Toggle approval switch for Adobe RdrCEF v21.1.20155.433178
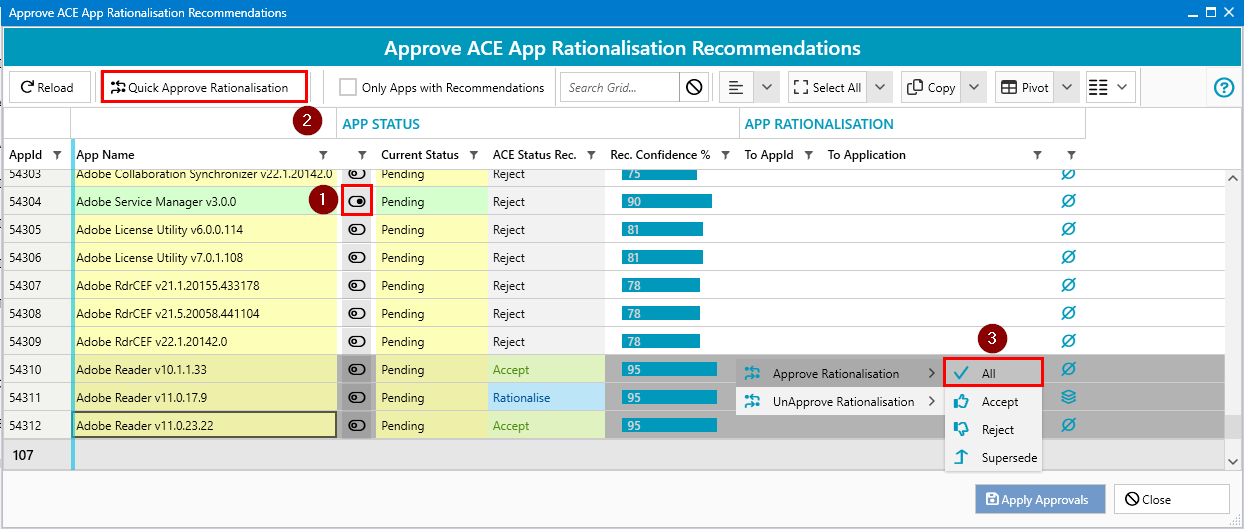The height and width of the screenshot is (529, 1244). pyautogui.click(x=357, y=286)
